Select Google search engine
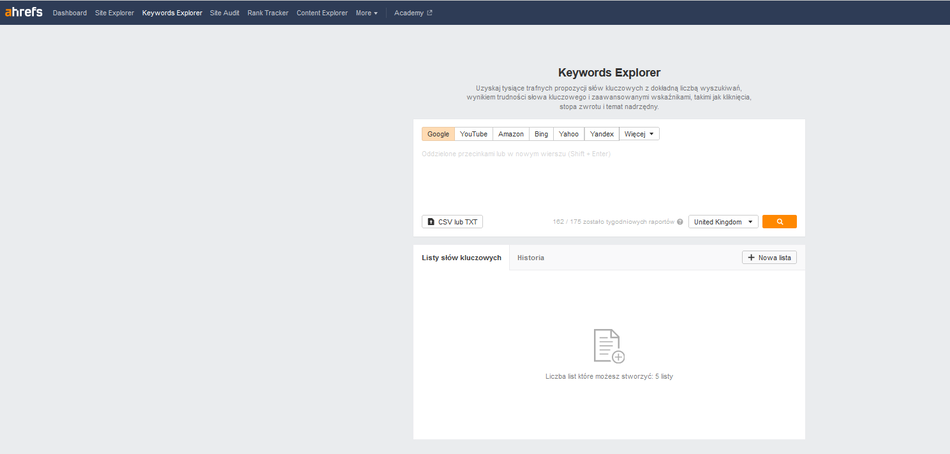The width and height of the screenshot is (950, 454). coord(438,134)
